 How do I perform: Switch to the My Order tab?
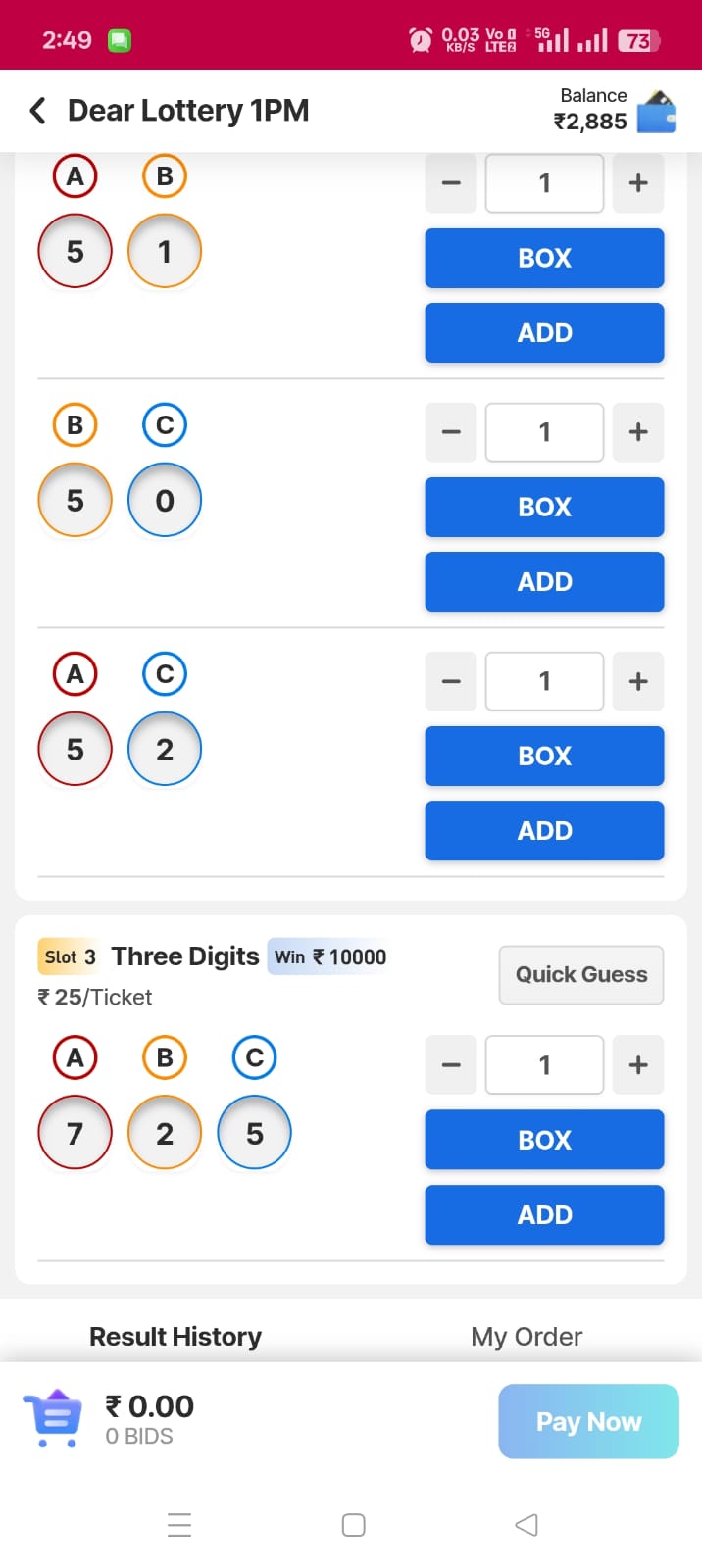pyautogui.click(x=526, y=1337)
